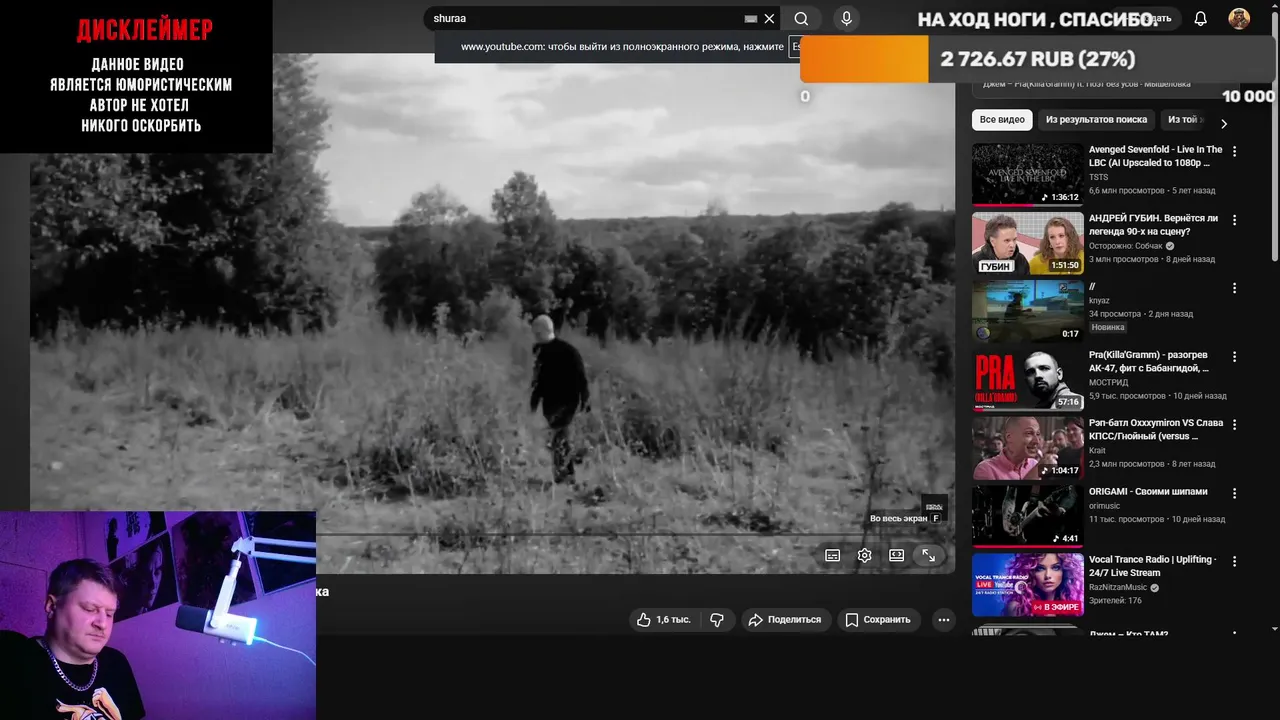This screenshot has height=720, width=1280.
Task: Open options menu for Vocal Trance Radio
Action: point(1234,561)
